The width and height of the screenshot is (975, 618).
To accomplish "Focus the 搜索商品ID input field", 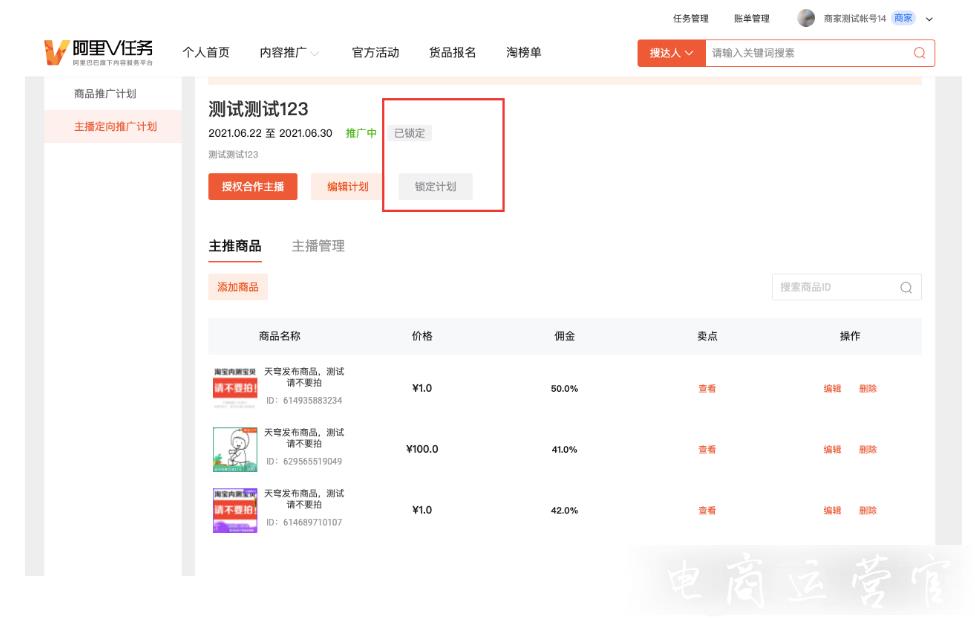I will tap(833, 288).
